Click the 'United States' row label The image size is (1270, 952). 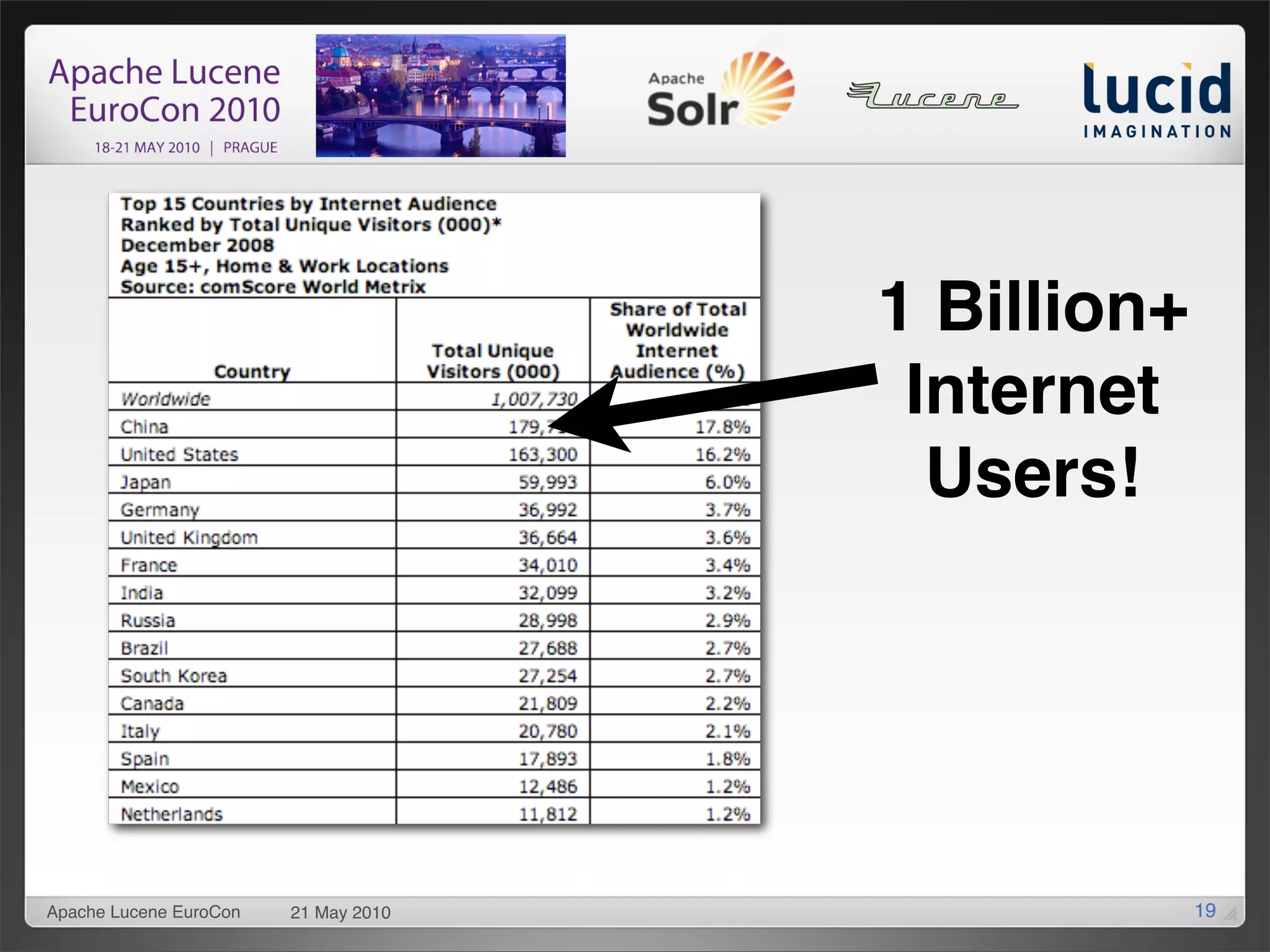click(179, 454)
